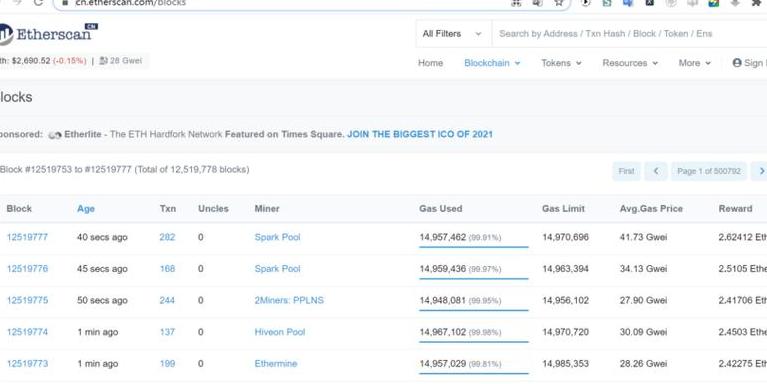This screenshot has height=384, width=767.
Task: Click the search by address field
Action: tap(629, 34)
